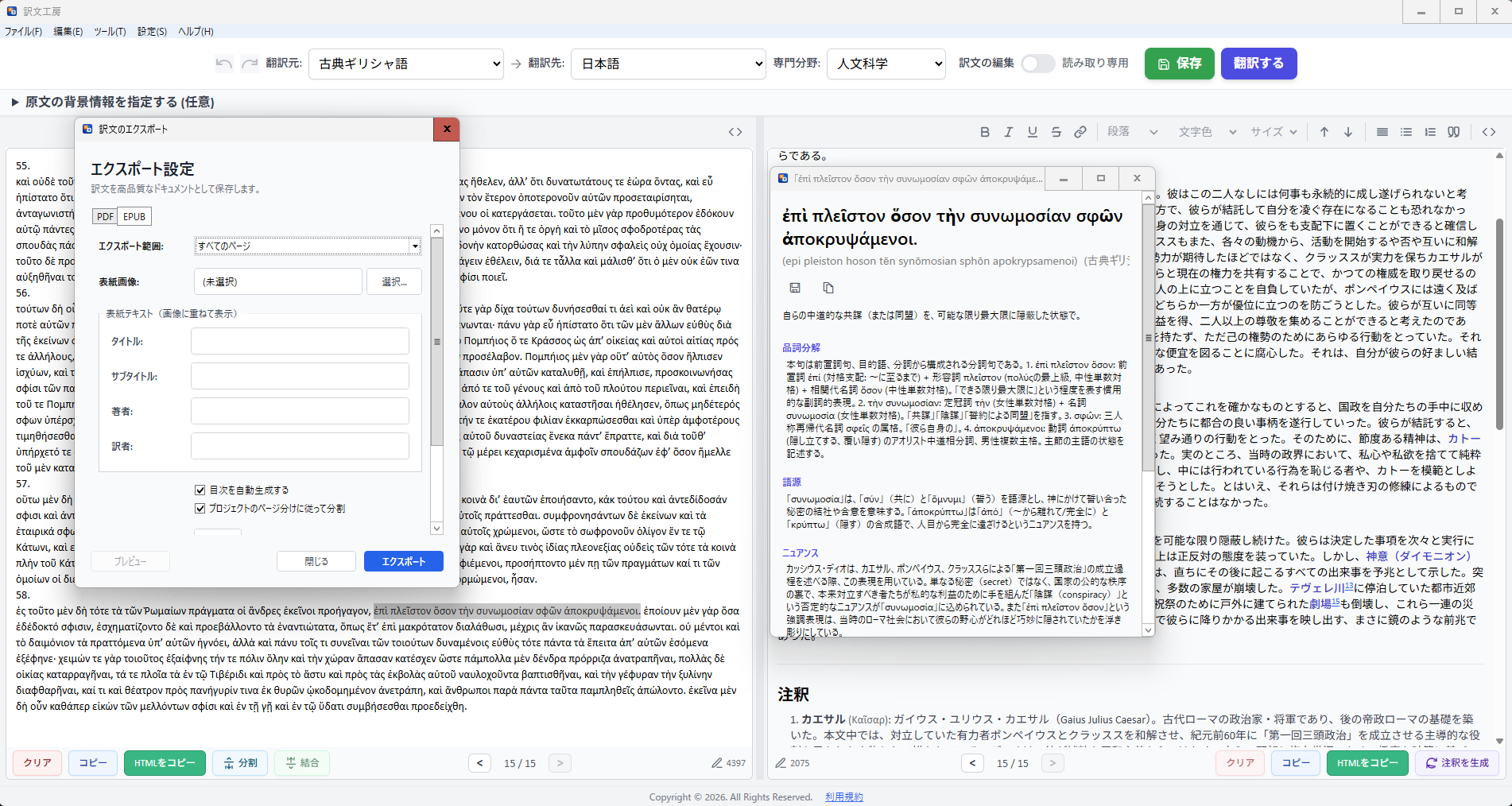Viewport: 1512px width, 806px height.
Task: Click the export dialog vertical scrollbar
Action: click(x=436, y=342)
